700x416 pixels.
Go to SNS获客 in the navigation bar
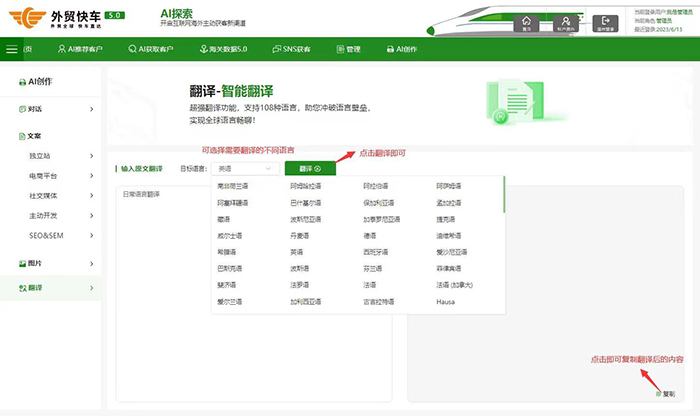(294, 49)
